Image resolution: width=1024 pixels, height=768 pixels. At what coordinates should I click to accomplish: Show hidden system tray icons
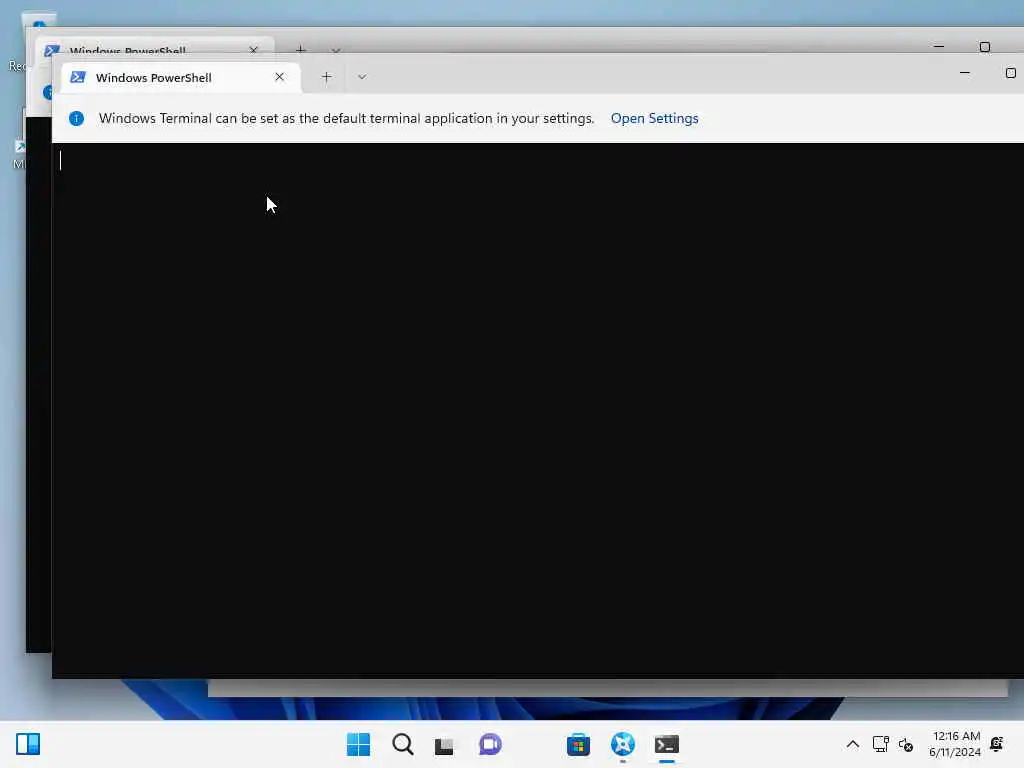[x=852, y=744]
